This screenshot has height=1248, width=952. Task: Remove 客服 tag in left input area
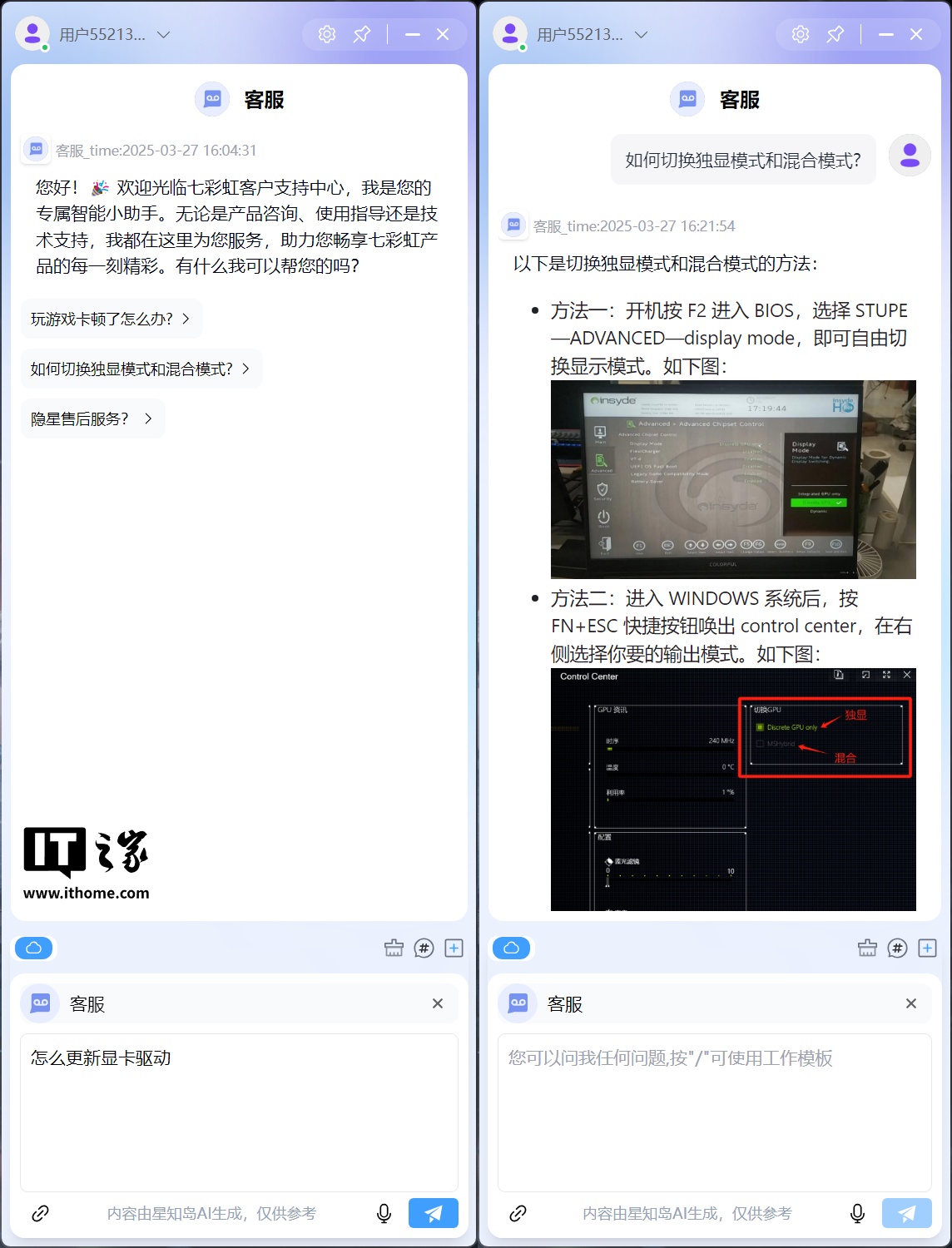(438, 1003)
